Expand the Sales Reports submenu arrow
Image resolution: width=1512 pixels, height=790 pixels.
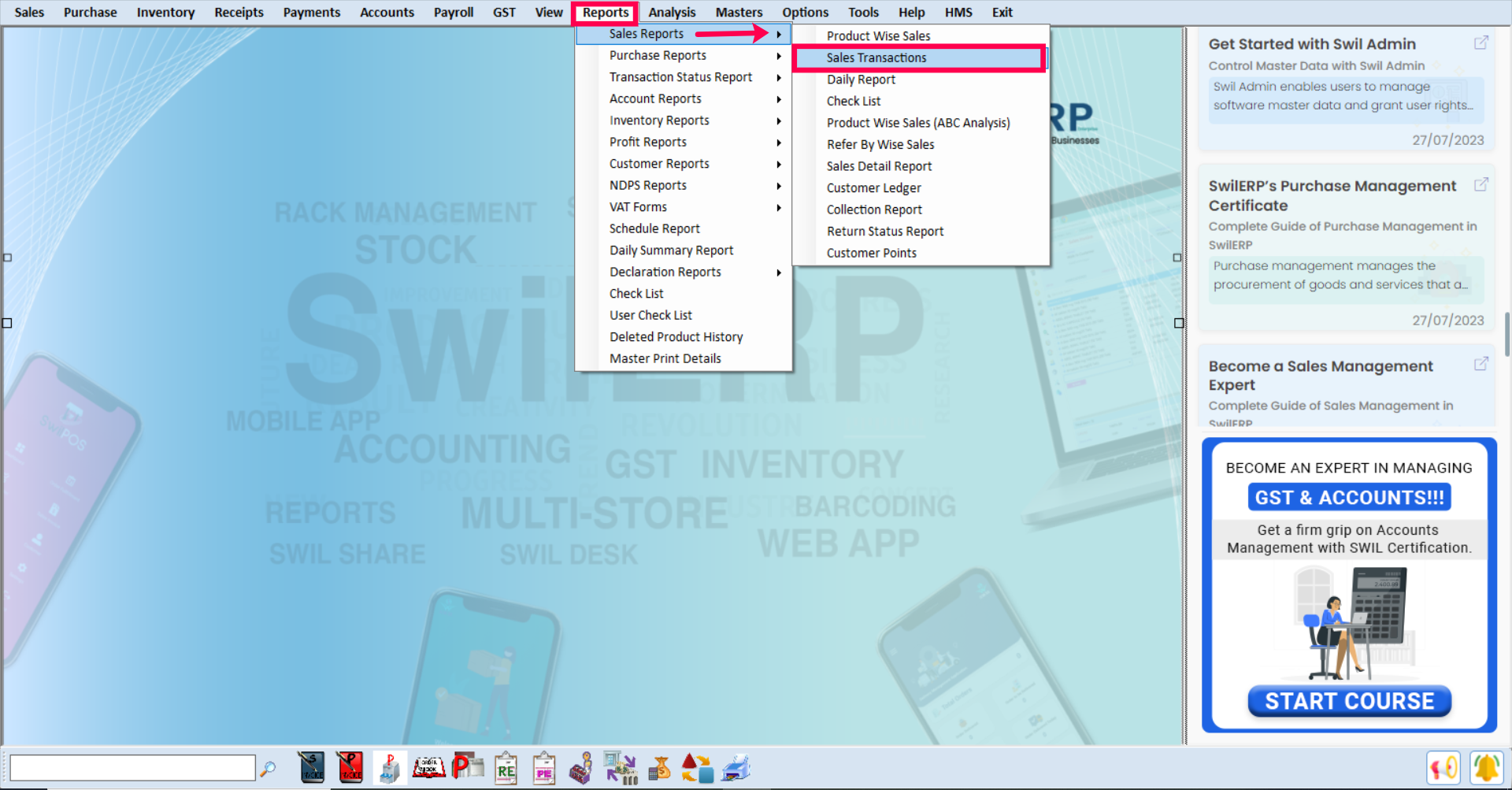click(779, 34)
